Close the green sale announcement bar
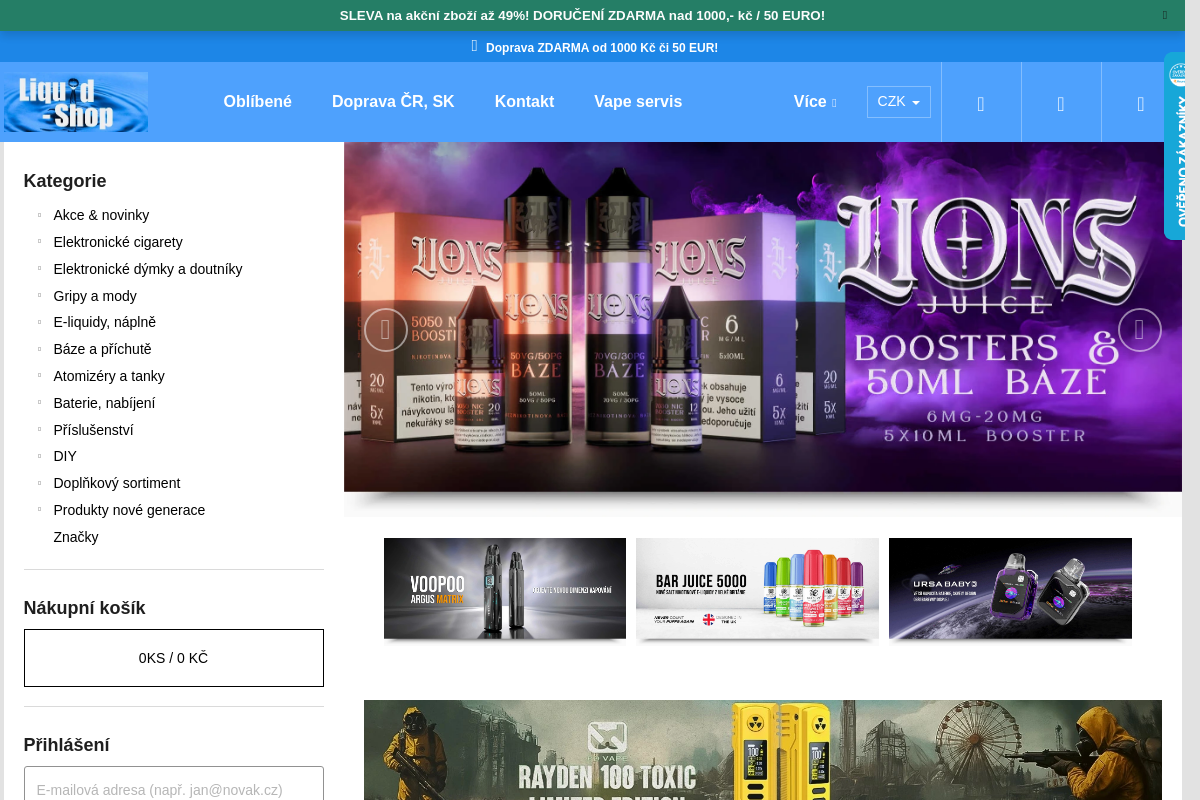 pyautogui.click(x=1165, y=15)
